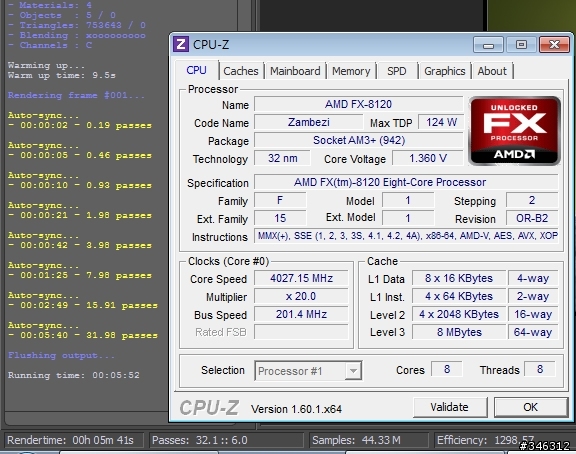Click the 00:05:40 - 31.98 passes log line
The image size is (576, 454).
point(83,335)
